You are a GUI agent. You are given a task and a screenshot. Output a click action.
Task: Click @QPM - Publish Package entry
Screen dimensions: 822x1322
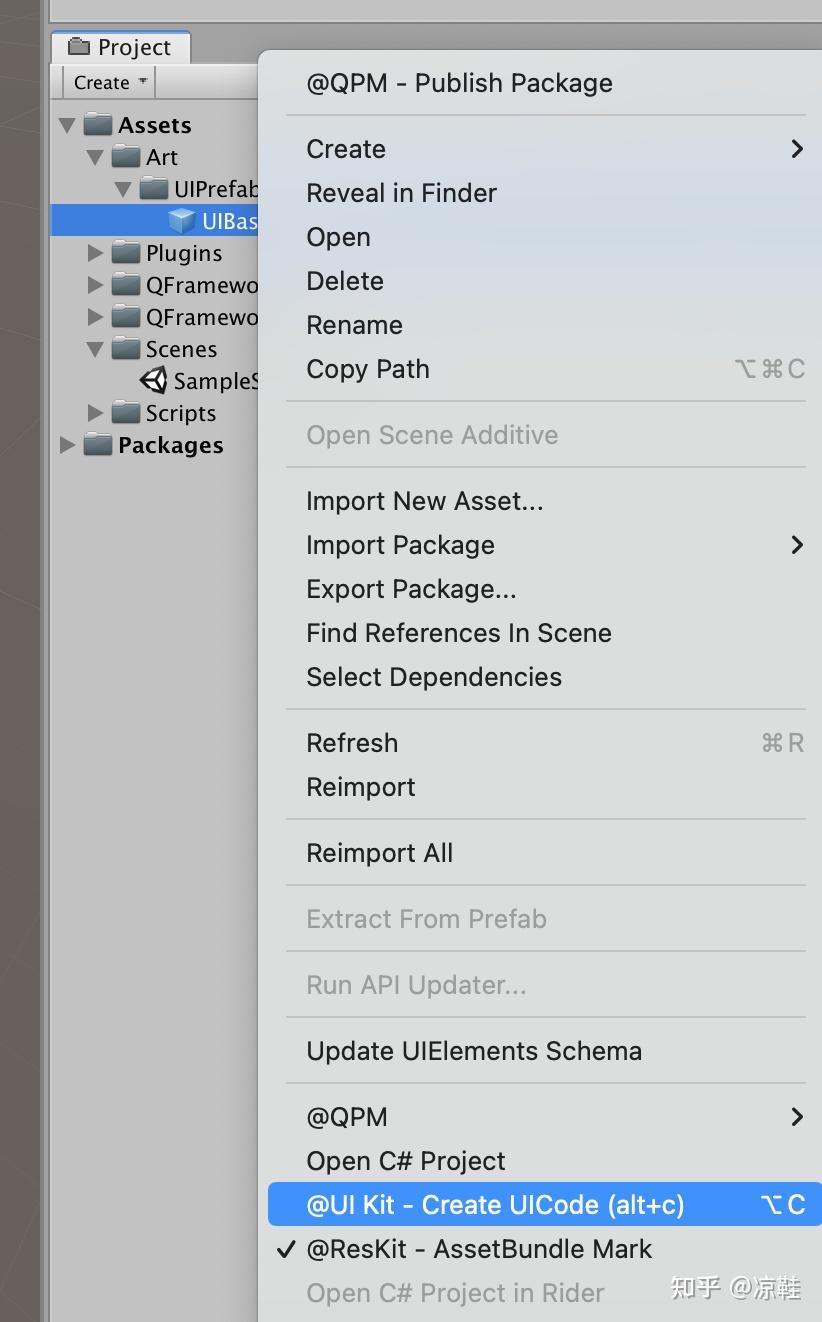pos(459,83)
